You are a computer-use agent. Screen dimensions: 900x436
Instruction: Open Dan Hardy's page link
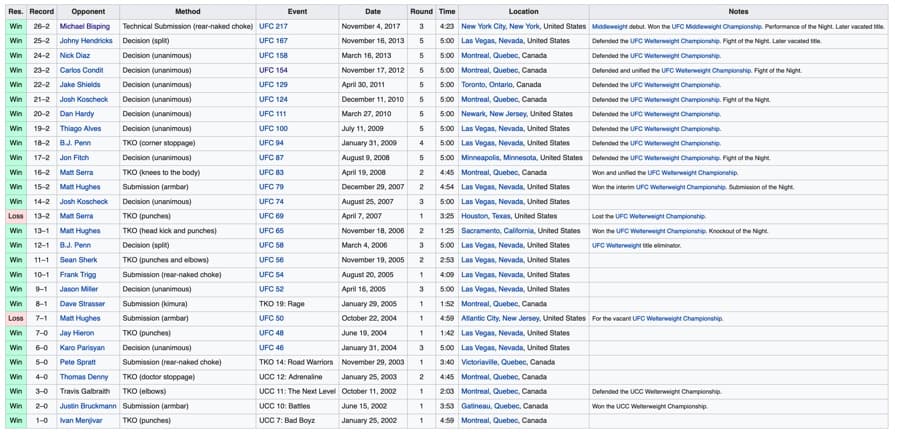pyautogui.click(x=77, y=114)
